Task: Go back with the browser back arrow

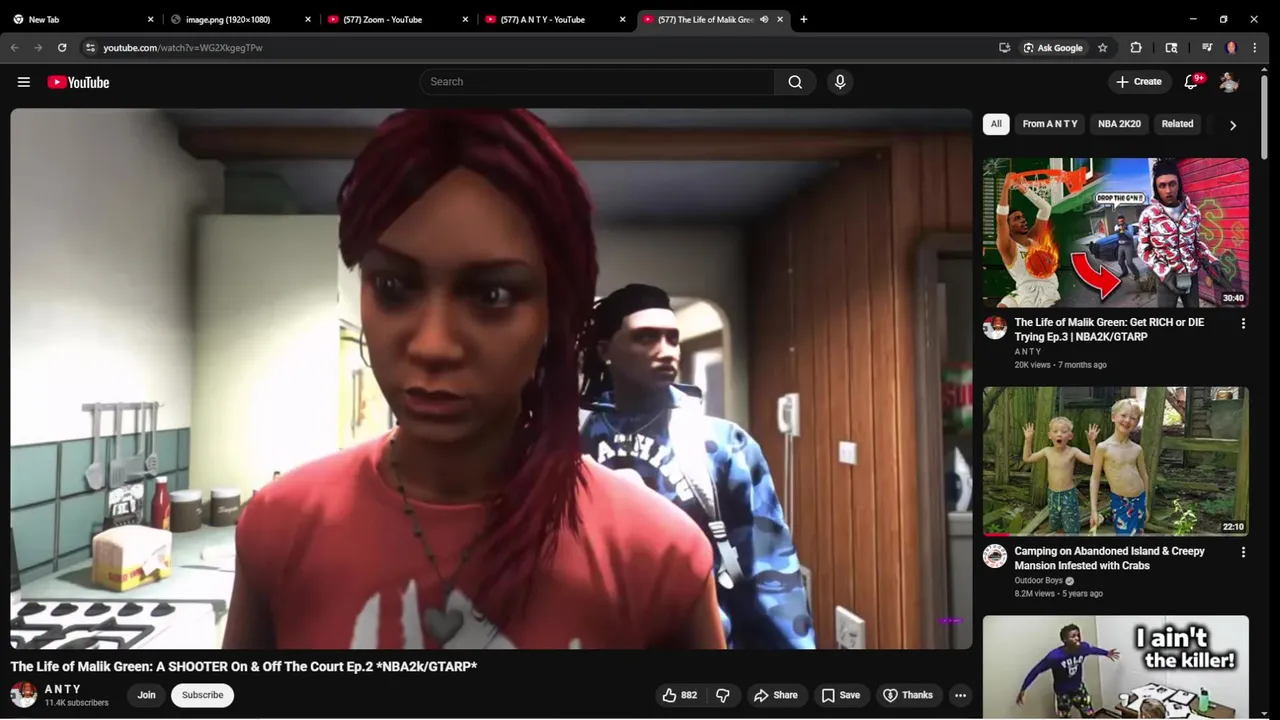Action: tap(14, 47)
